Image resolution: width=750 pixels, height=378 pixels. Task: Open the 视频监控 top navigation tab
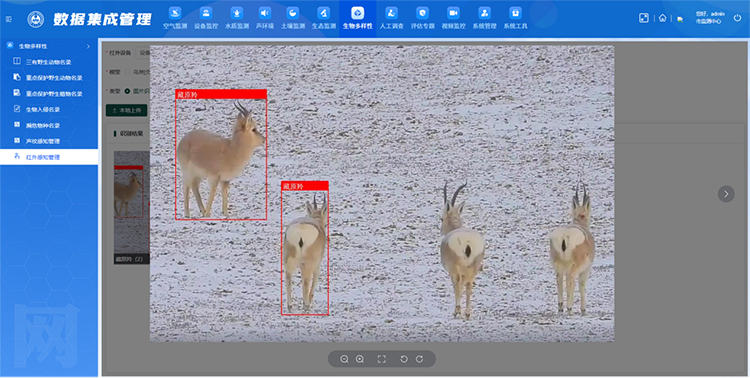pos(453,19)
